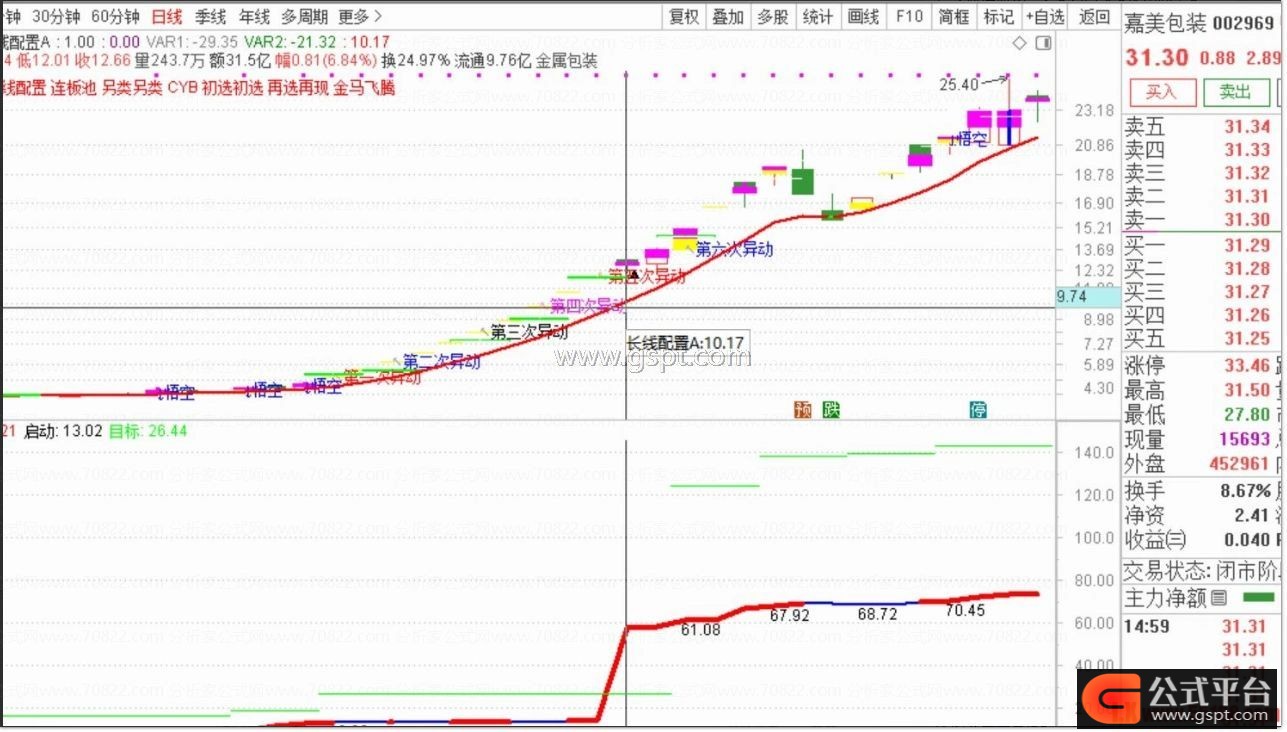
Task: Open the F10 company info
Action: pos(909,16)
